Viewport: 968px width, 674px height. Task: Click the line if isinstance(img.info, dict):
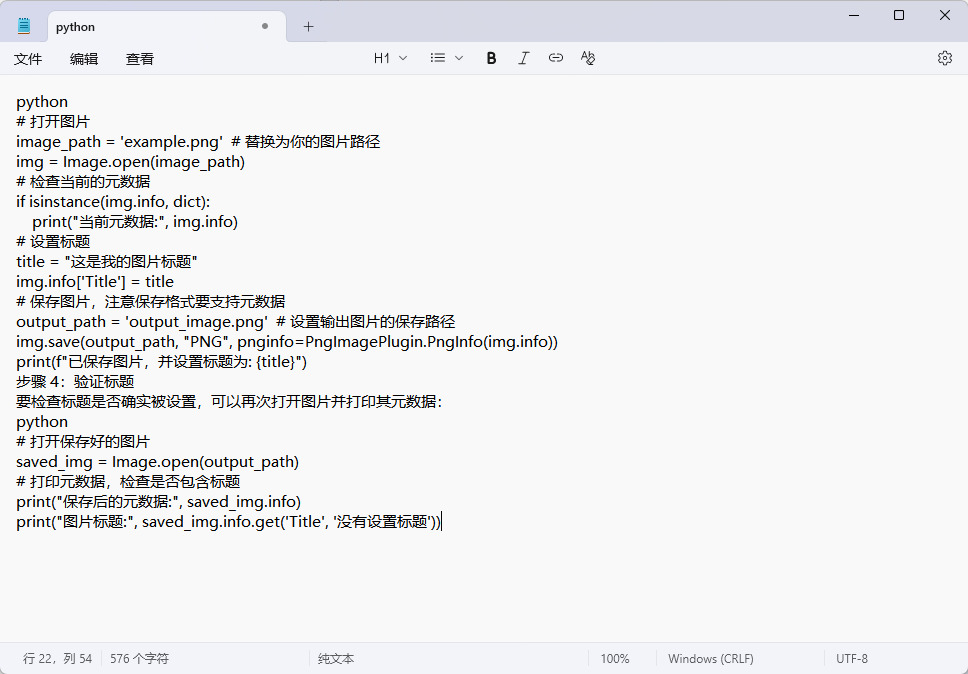114,202
